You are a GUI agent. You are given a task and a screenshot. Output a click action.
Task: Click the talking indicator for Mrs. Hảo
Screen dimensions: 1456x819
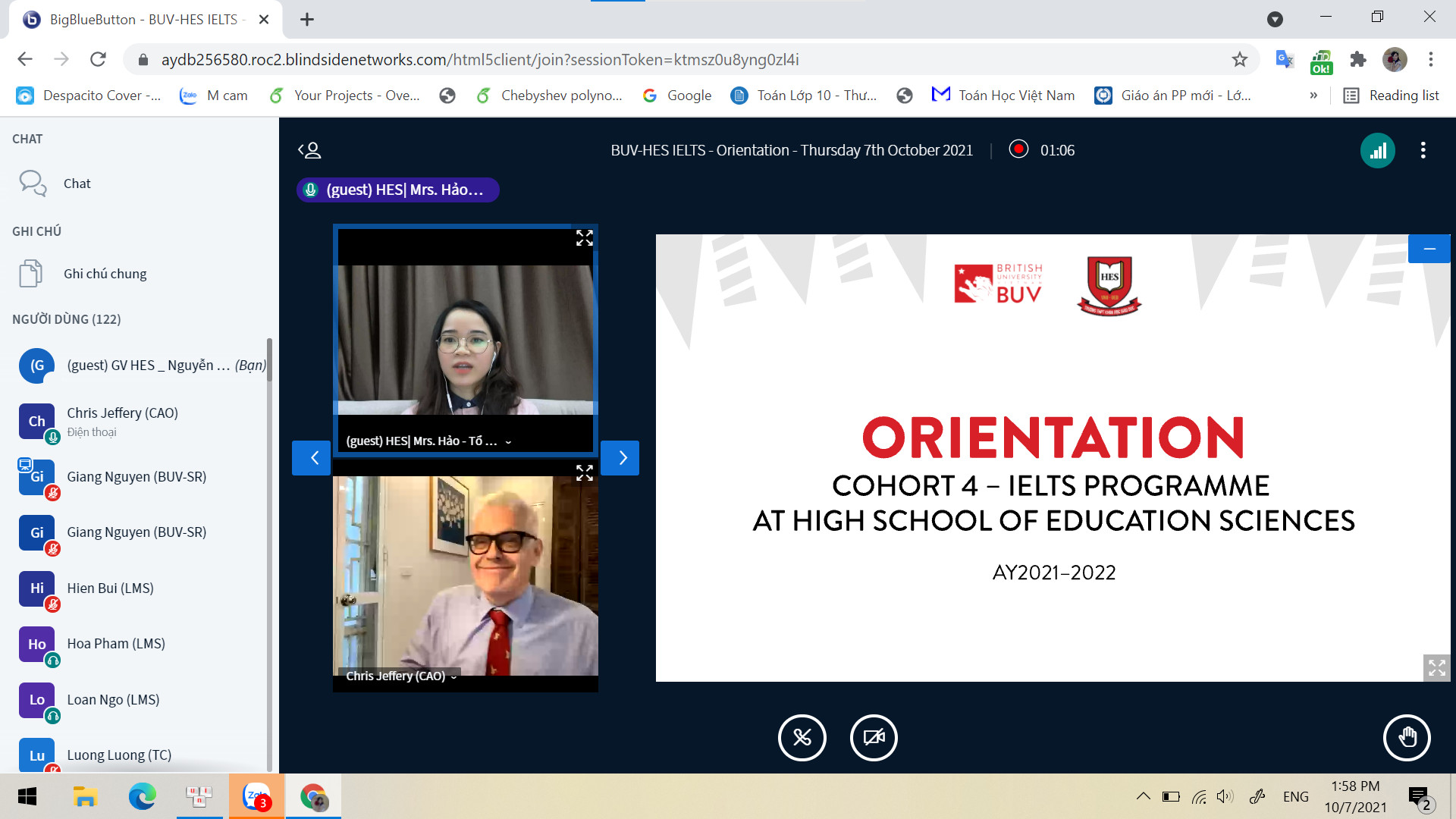(397, 190)
